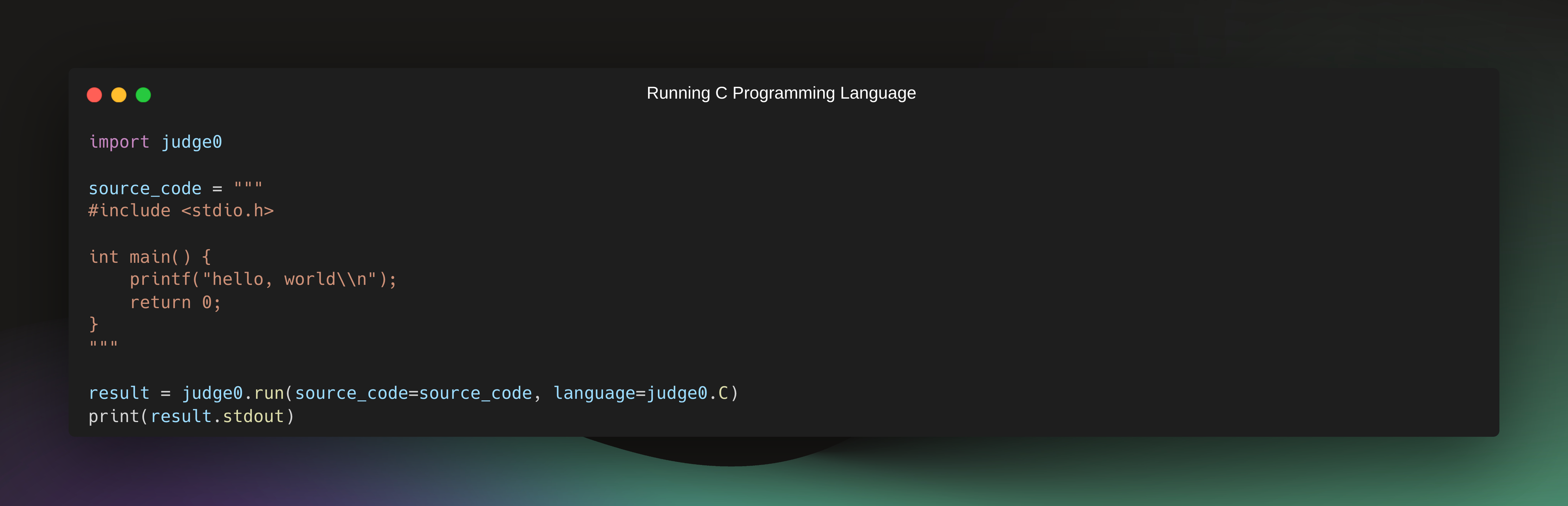Click the Running C Programming Language title

coord(781,93)
